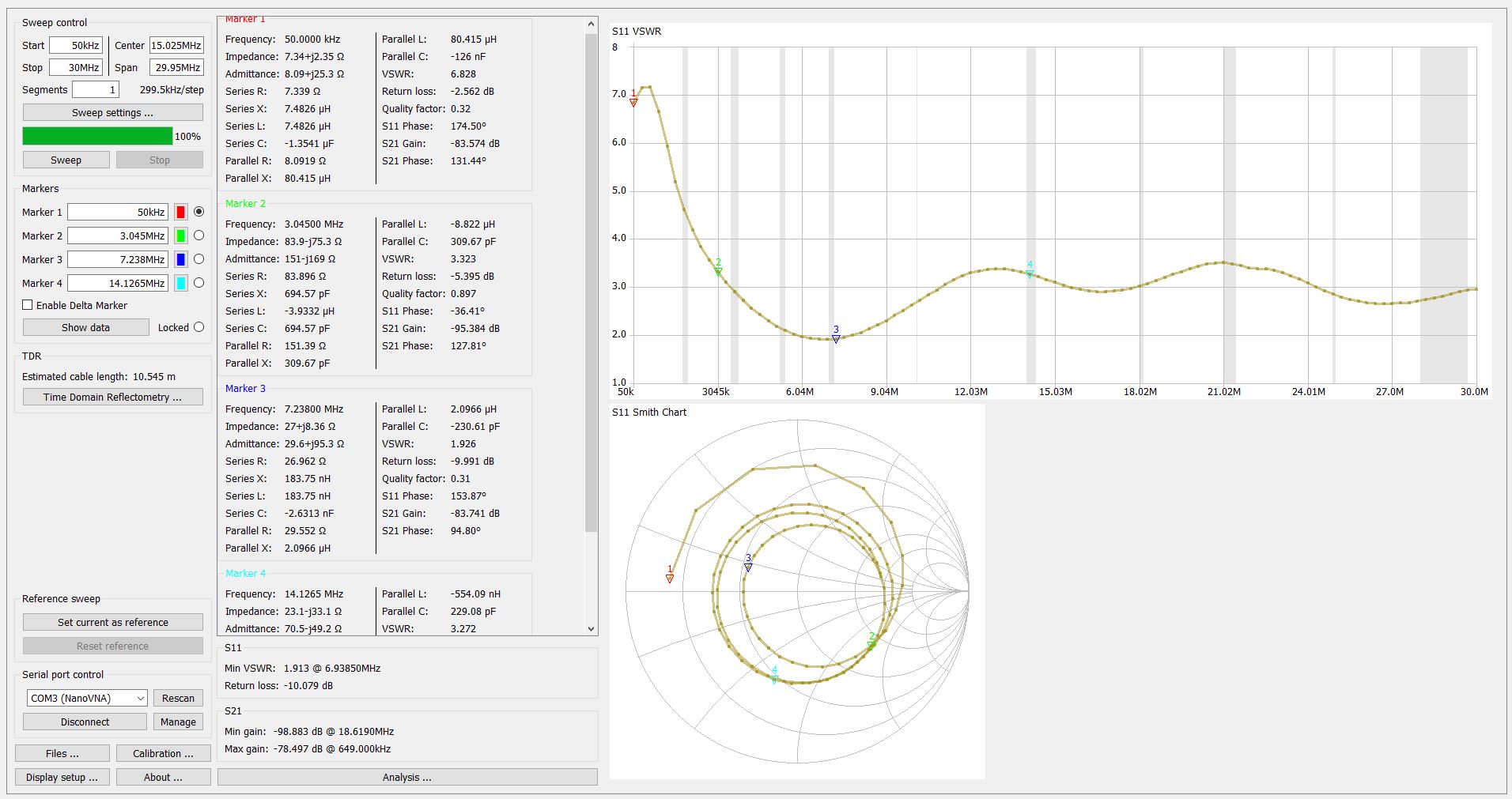Image resolution: width=1512 pixels, height=799 pixels.
Task: Click the Marker 2 frequency field
Action: click(118, 236)
